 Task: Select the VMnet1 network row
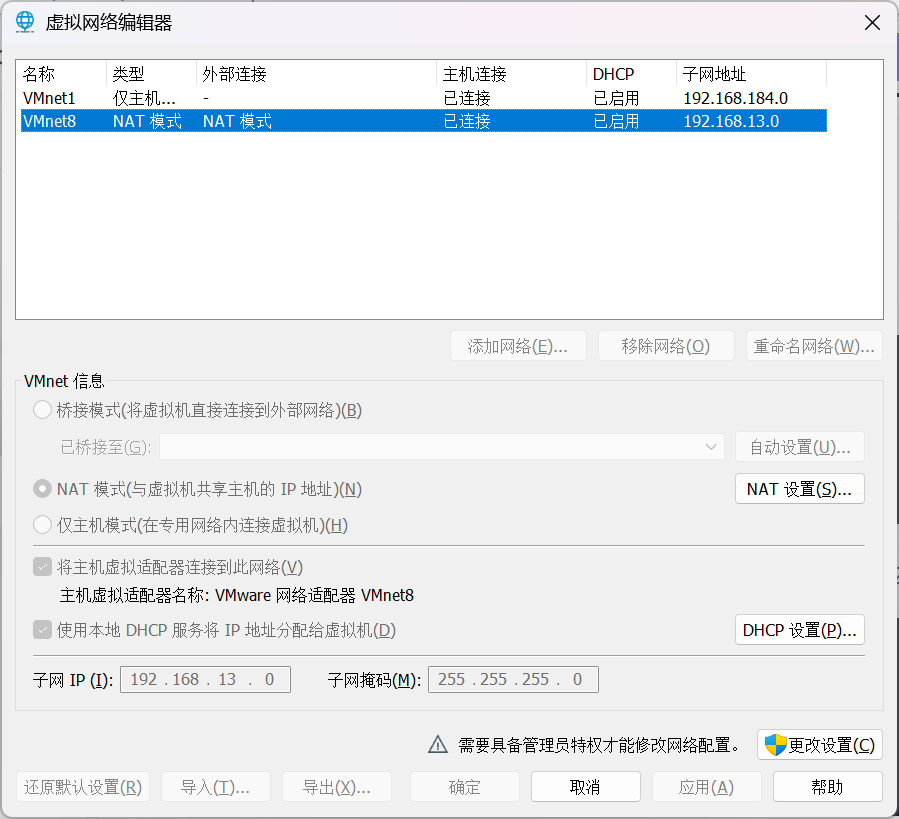(424, 98)
